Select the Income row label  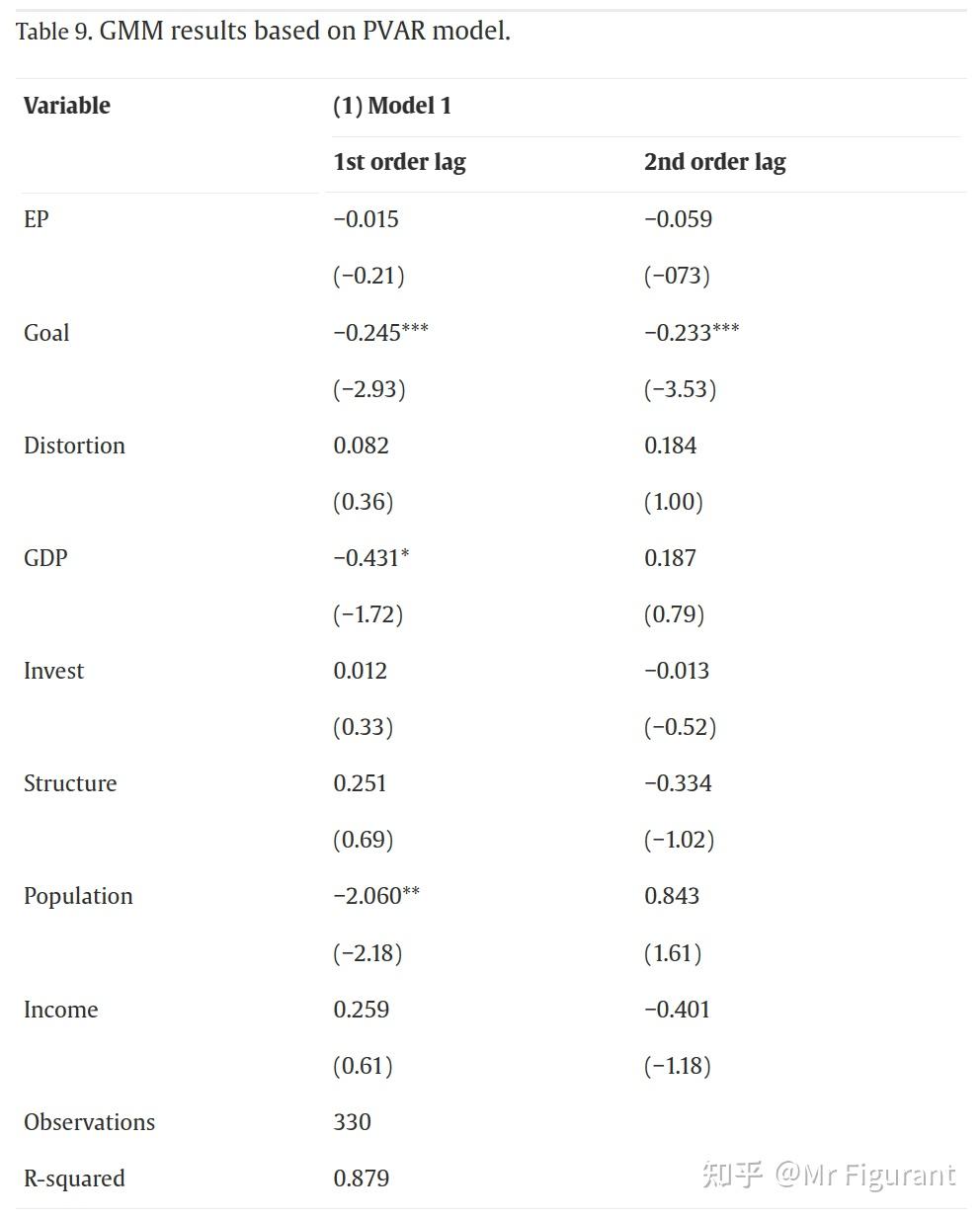pos(60,1010)
